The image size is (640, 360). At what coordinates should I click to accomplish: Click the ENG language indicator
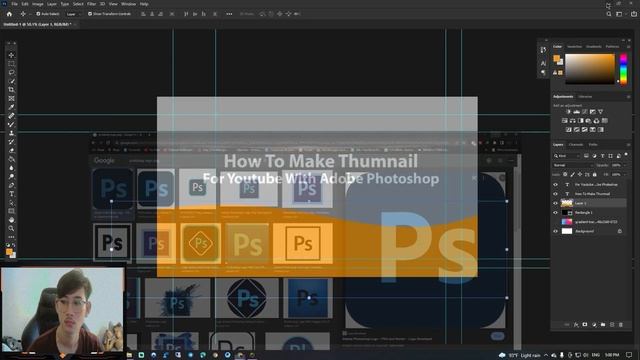596,355
